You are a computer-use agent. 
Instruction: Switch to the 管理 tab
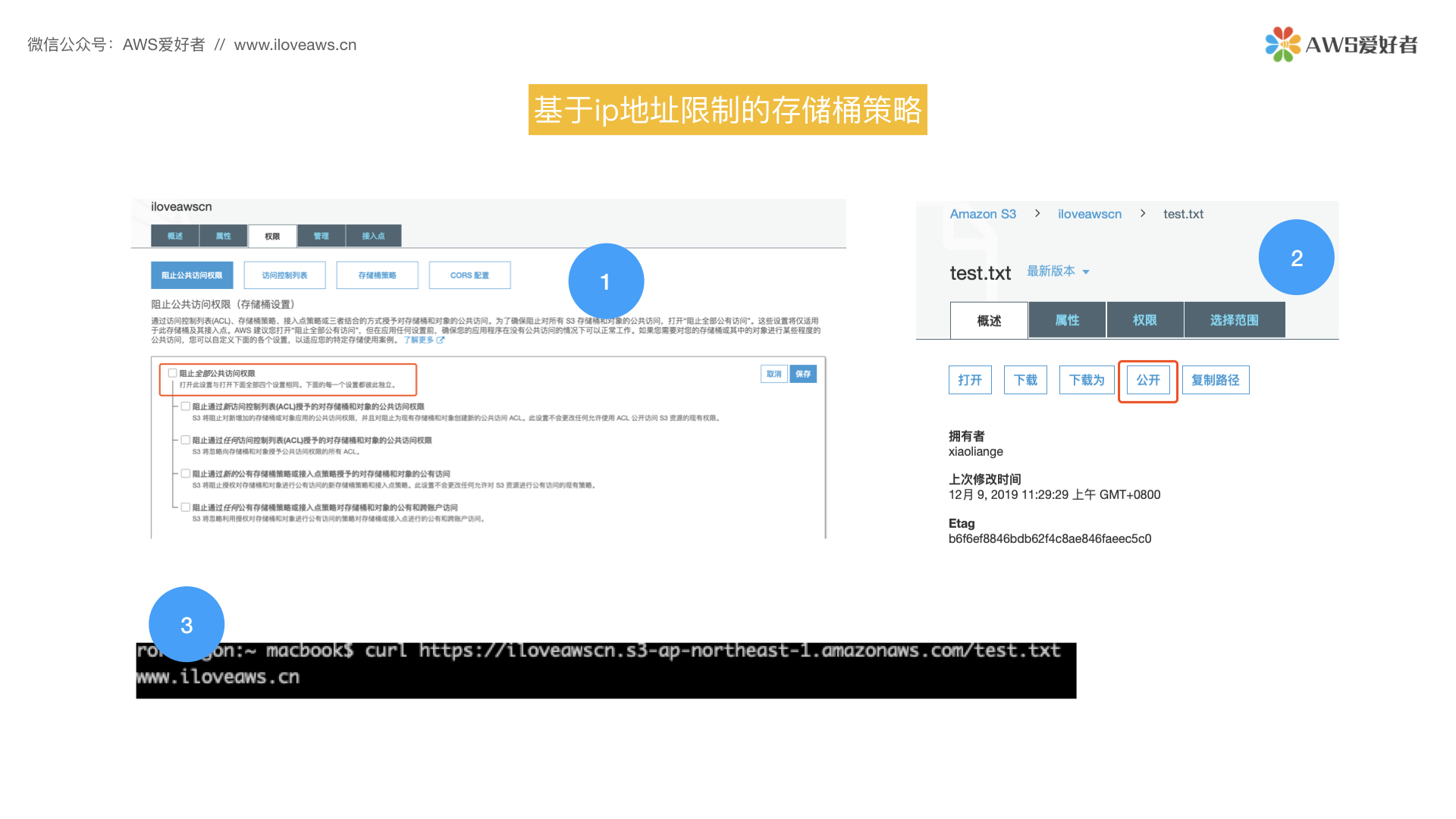(321, 236)
